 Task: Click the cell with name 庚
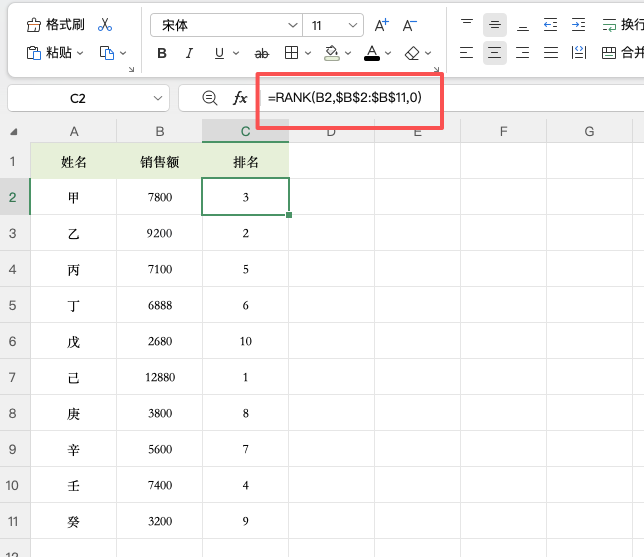tap(74, 413)
